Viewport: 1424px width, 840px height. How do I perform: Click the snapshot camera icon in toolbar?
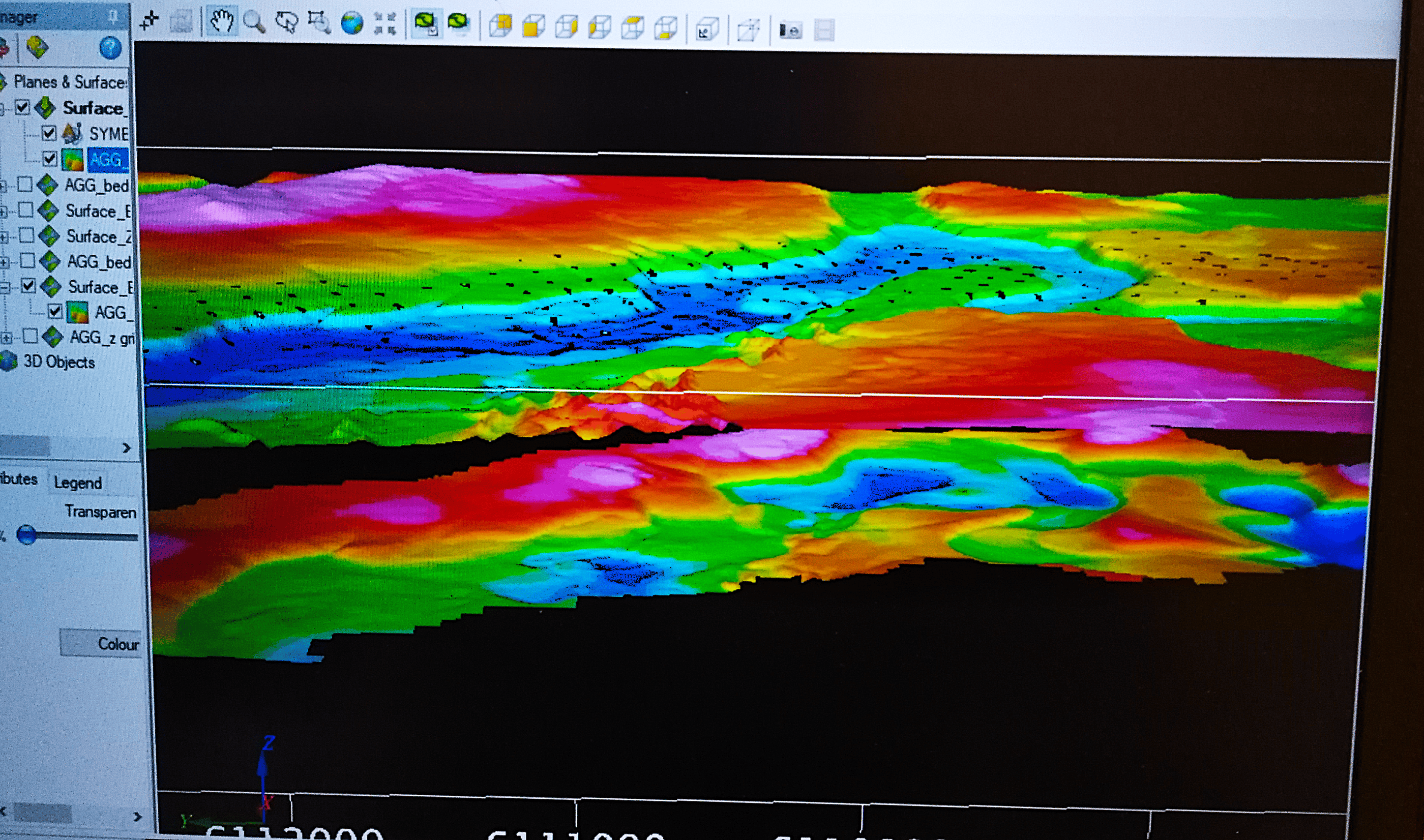(790, 31)
